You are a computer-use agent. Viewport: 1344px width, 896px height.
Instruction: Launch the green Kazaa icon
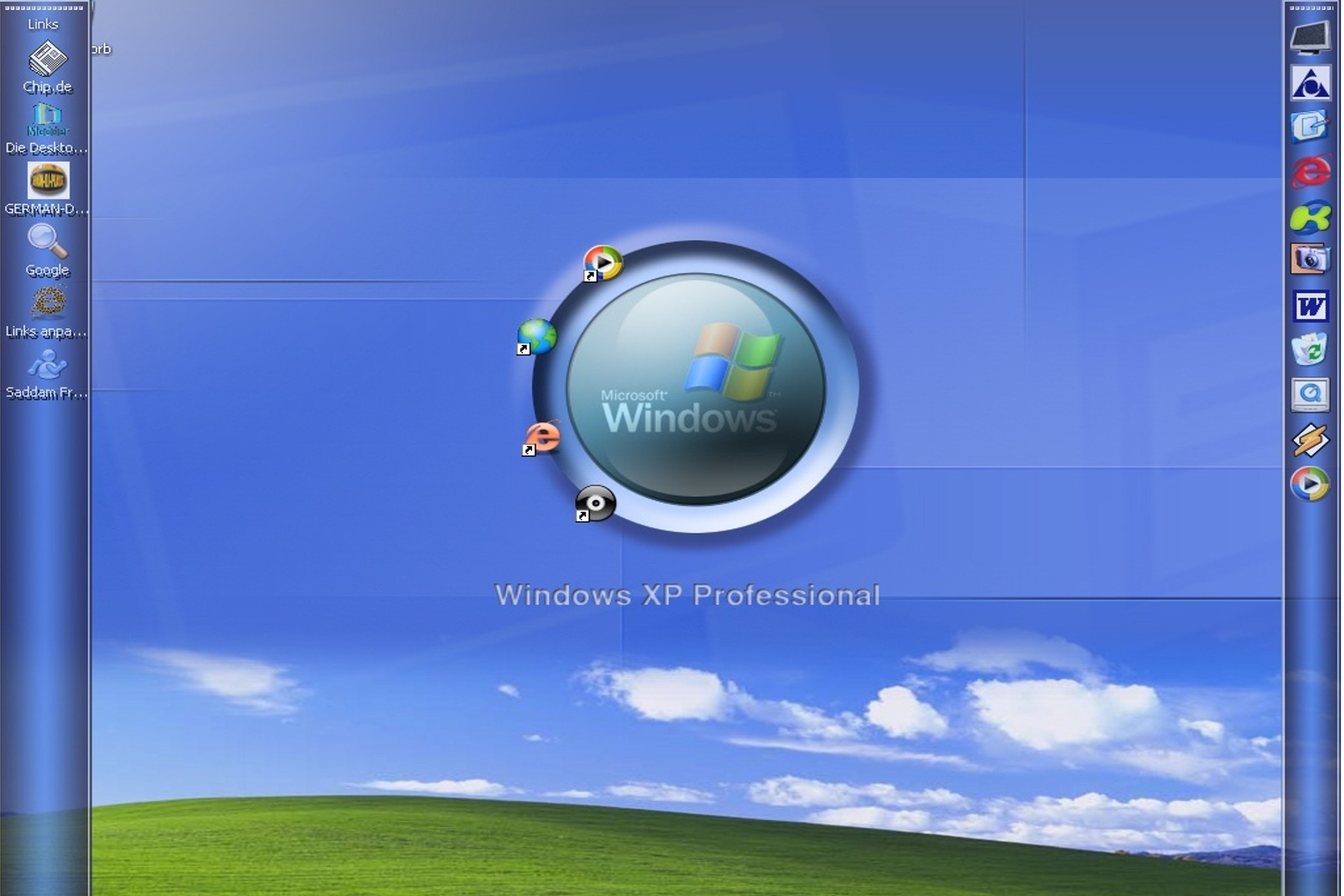click(1310, 217)
